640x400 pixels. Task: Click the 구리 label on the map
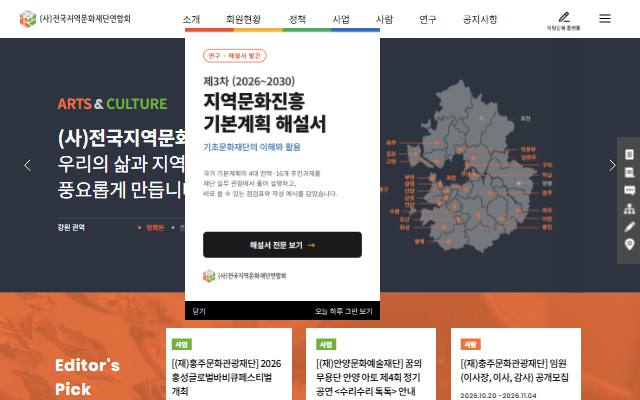(547, 165)
